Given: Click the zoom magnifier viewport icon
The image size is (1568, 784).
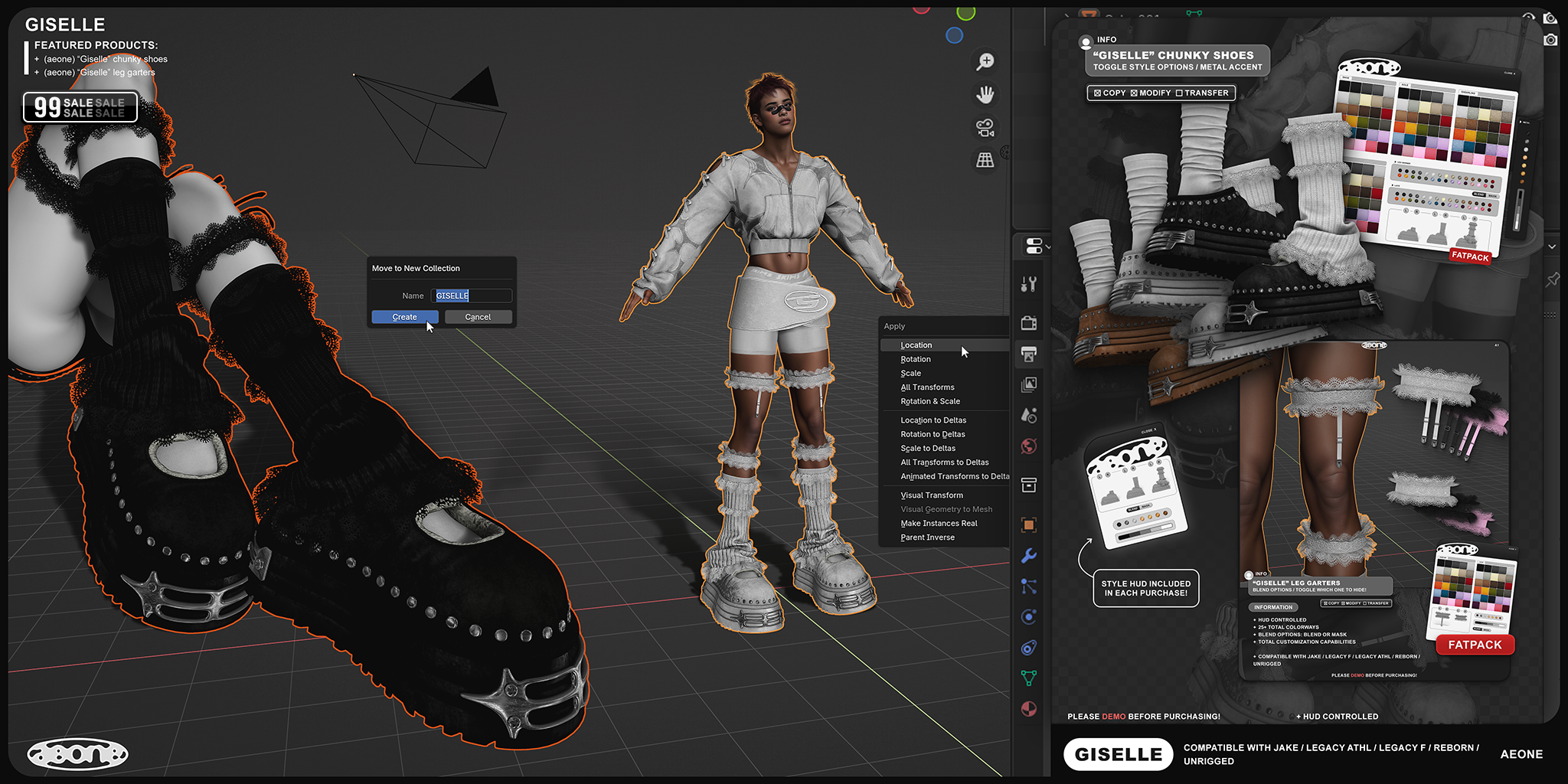Looking at the screenshot, I should pyautogui.click(x=985, y=62).
